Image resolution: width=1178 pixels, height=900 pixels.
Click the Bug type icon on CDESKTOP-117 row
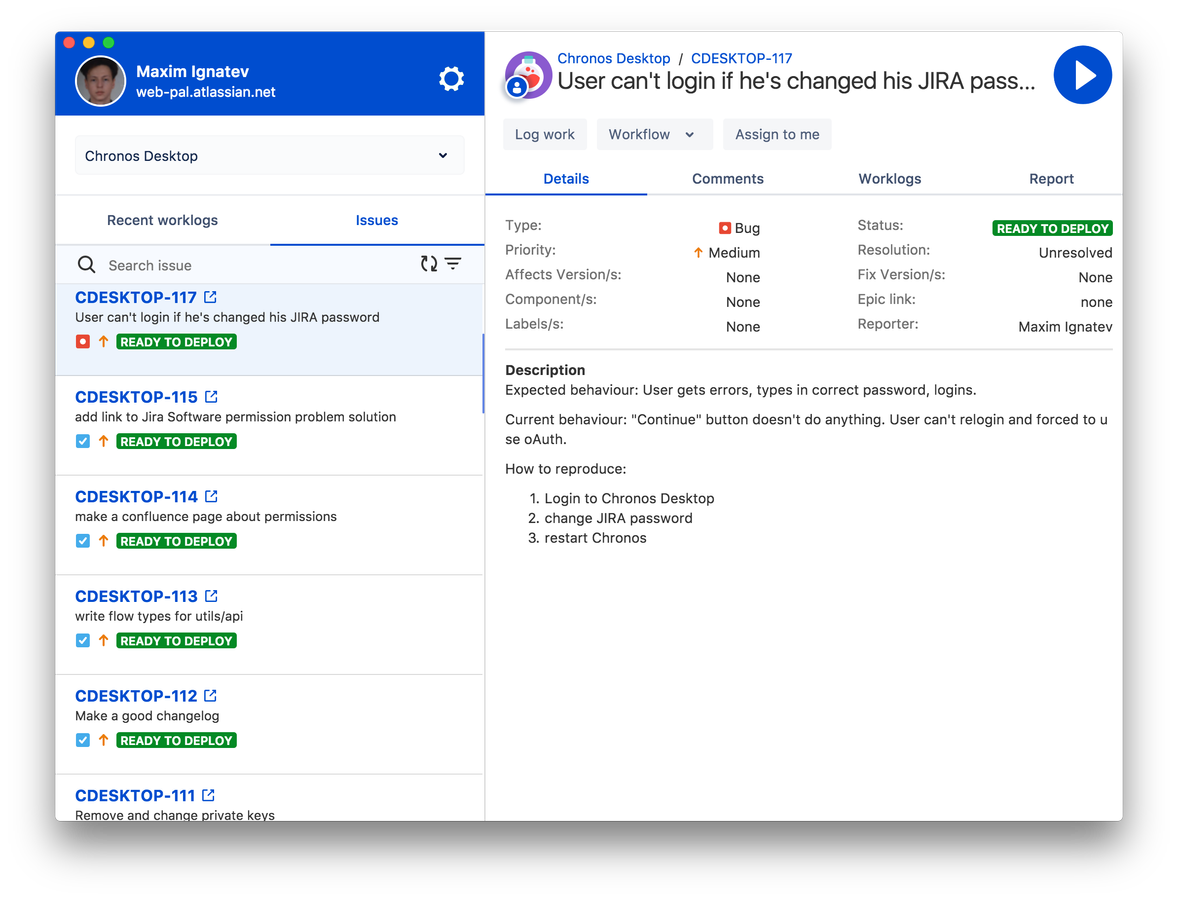click(83, 342)
